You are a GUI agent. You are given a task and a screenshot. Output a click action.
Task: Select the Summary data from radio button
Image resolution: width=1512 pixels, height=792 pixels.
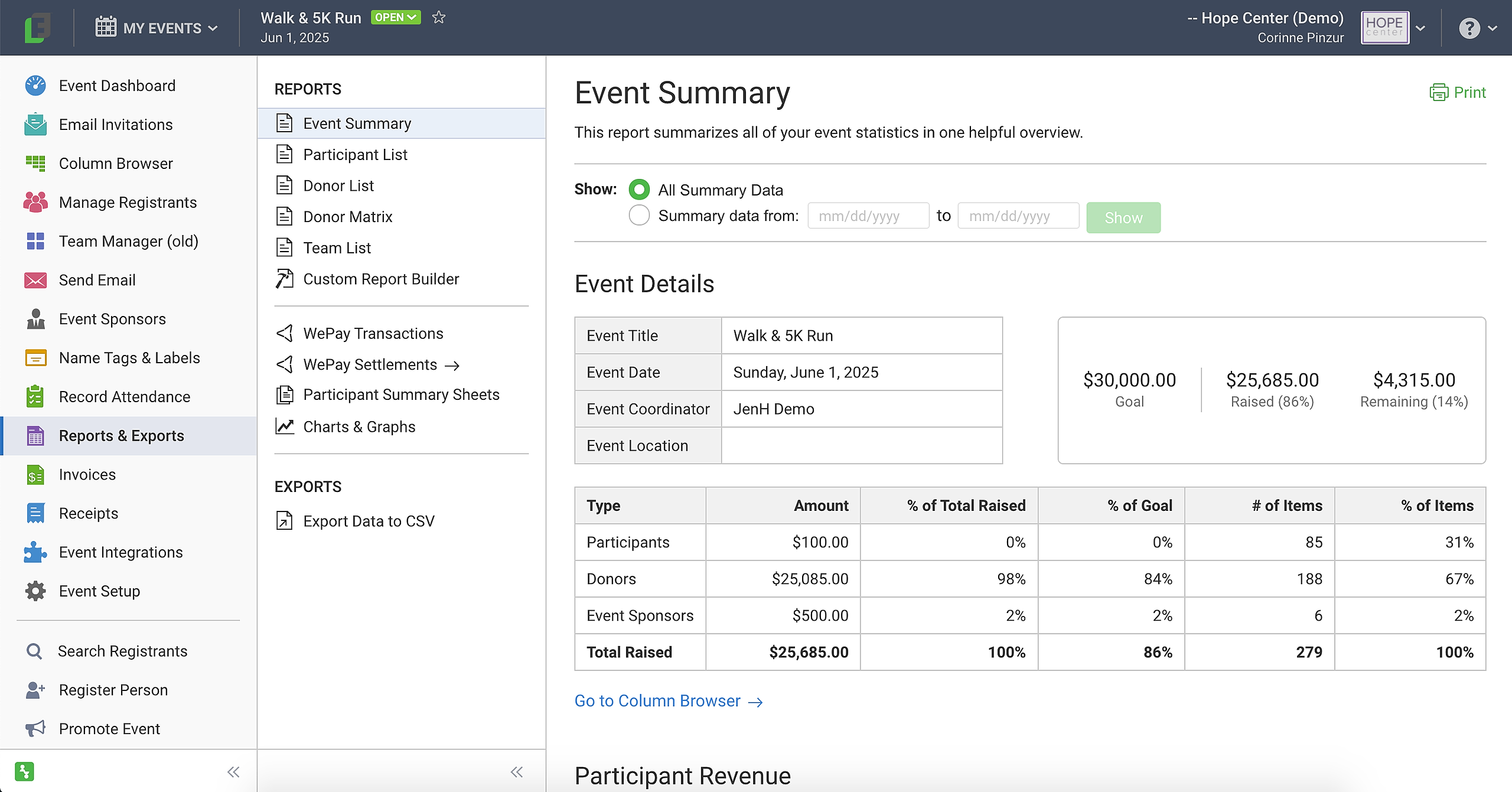pyautogui.click(x=639, y=216)
